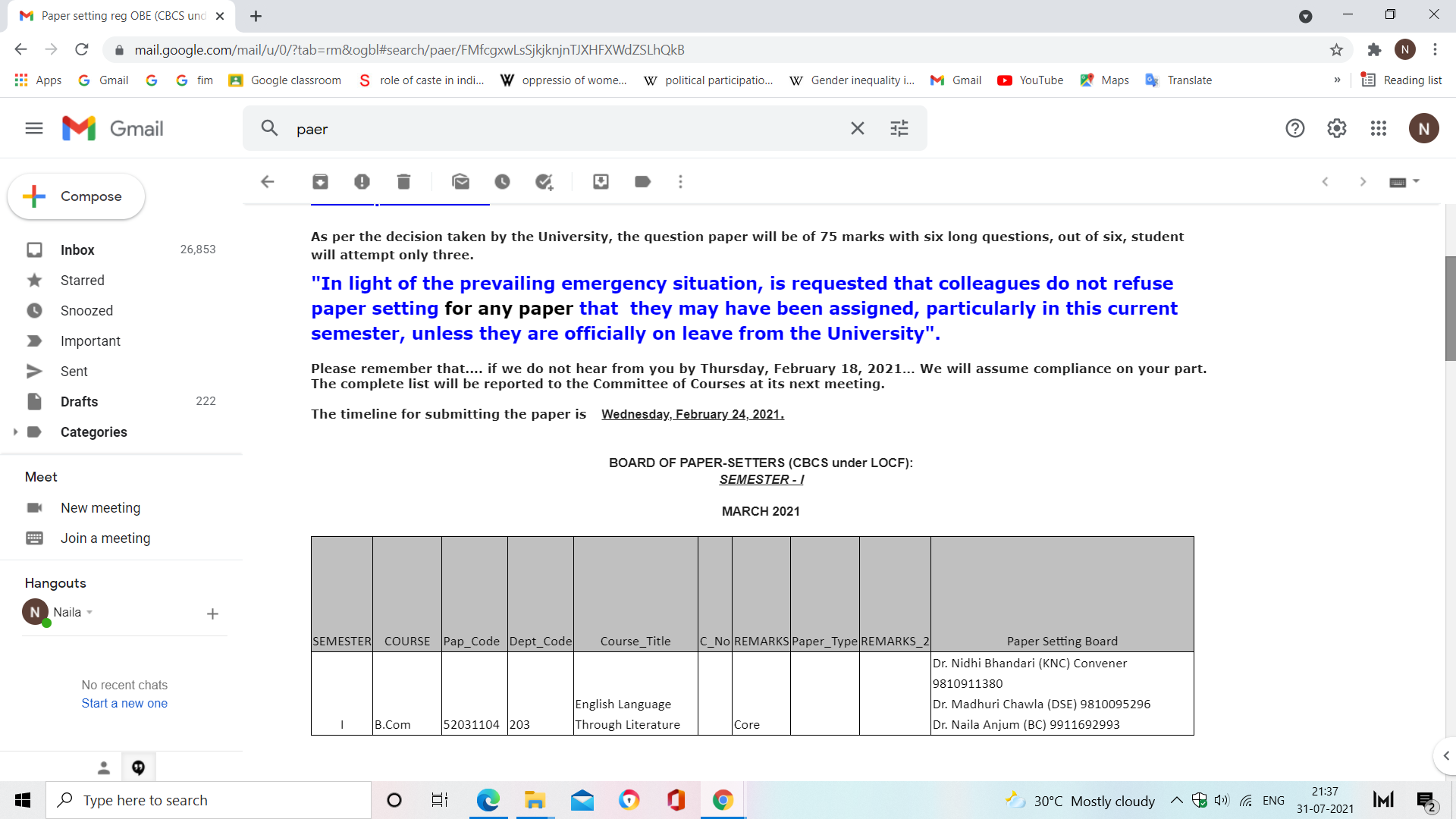Open Naila Hangouts status dropdown
Viewport: 1456px width, 819px height.
tap(73, 612)
